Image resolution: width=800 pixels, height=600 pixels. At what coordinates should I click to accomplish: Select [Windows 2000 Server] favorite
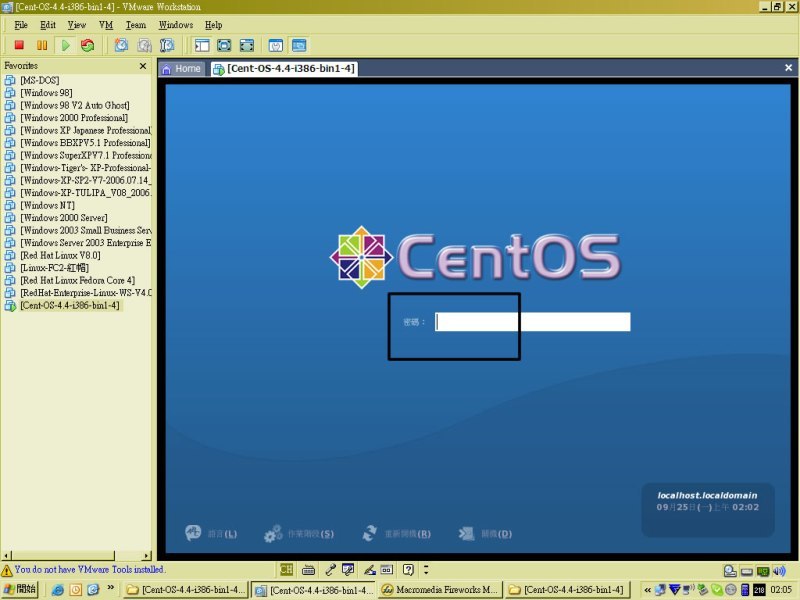(63, 217)
